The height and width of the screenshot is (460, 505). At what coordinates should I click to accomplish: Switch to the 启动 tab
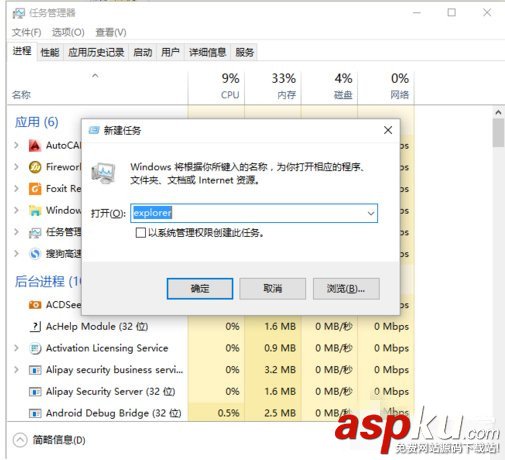click(143, 52)
